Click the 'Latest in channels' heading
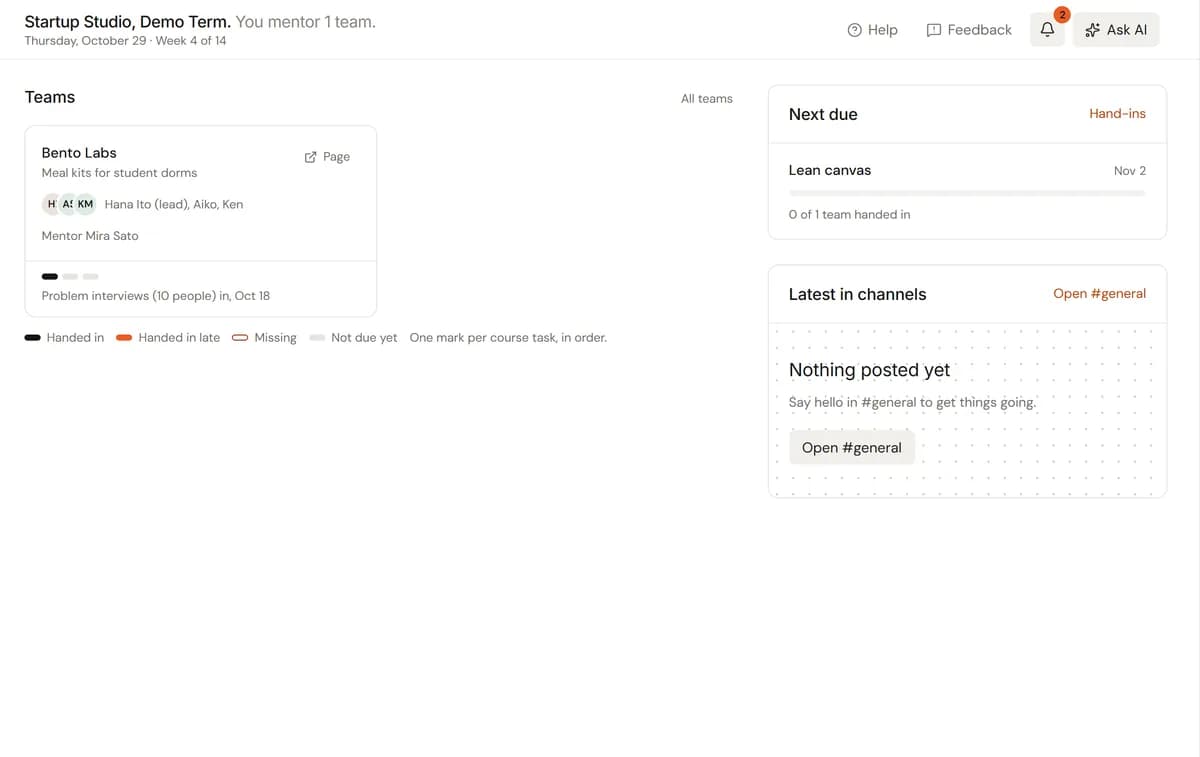 (857, 294)
